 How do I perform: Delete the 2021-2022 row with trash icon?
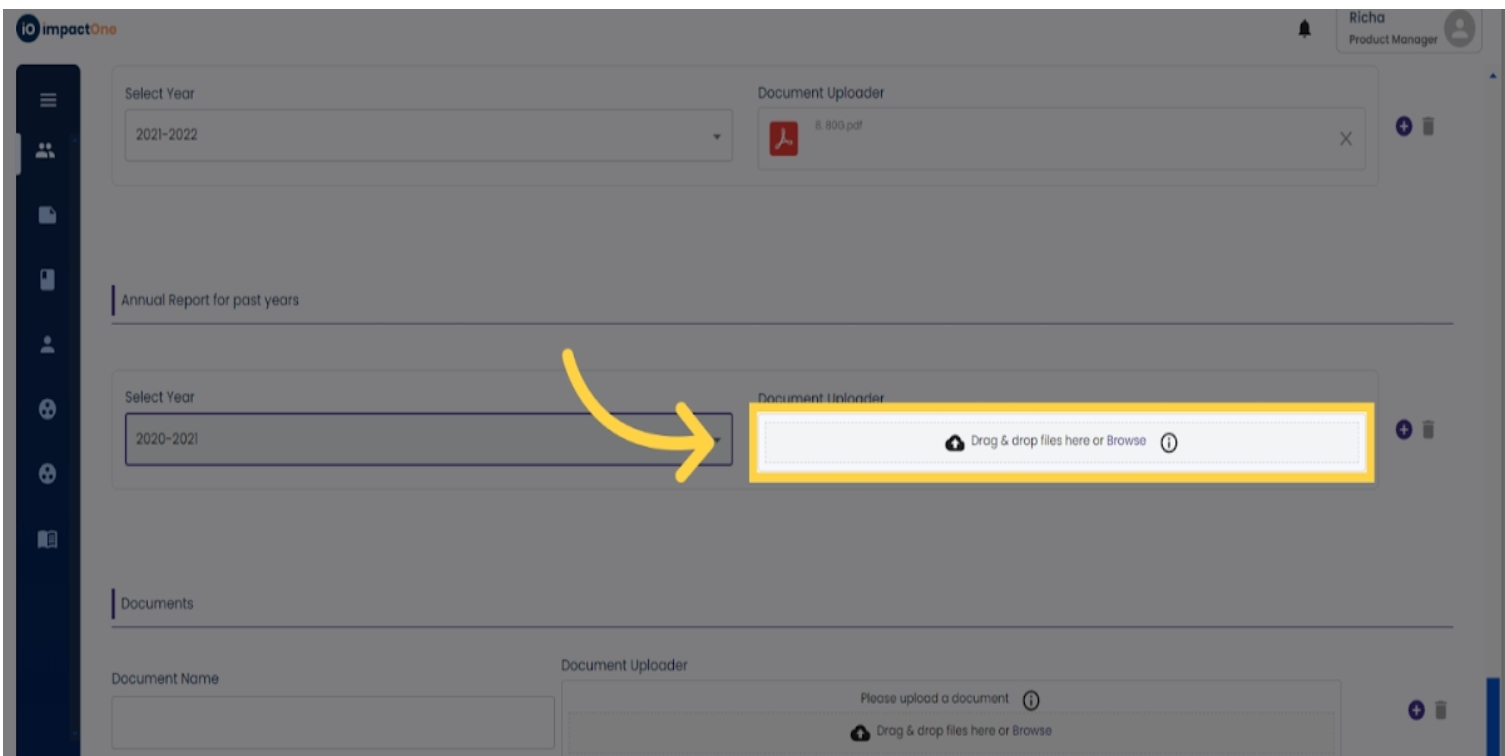[1429, 126]
